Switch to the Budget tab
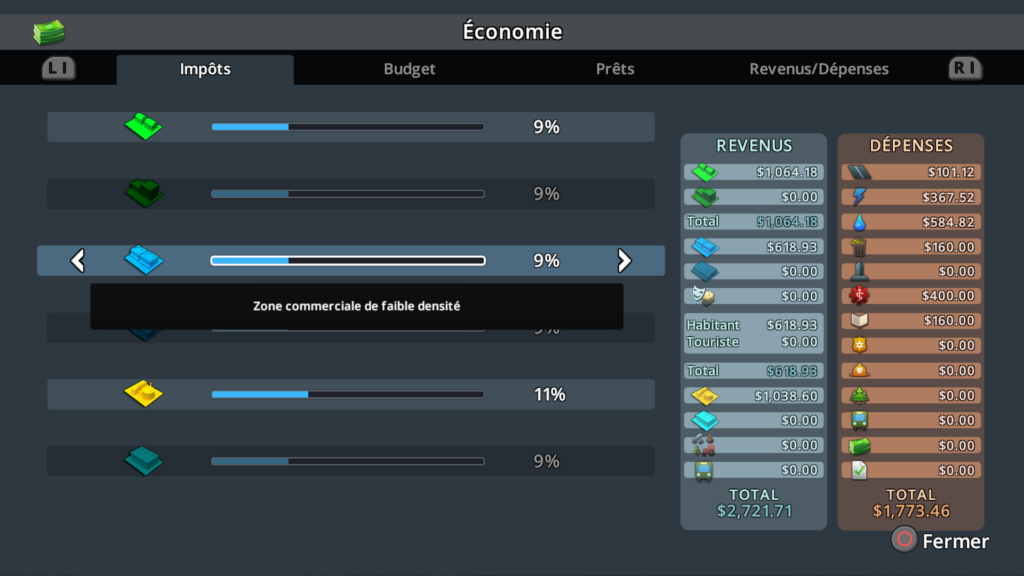 (410, 69)
